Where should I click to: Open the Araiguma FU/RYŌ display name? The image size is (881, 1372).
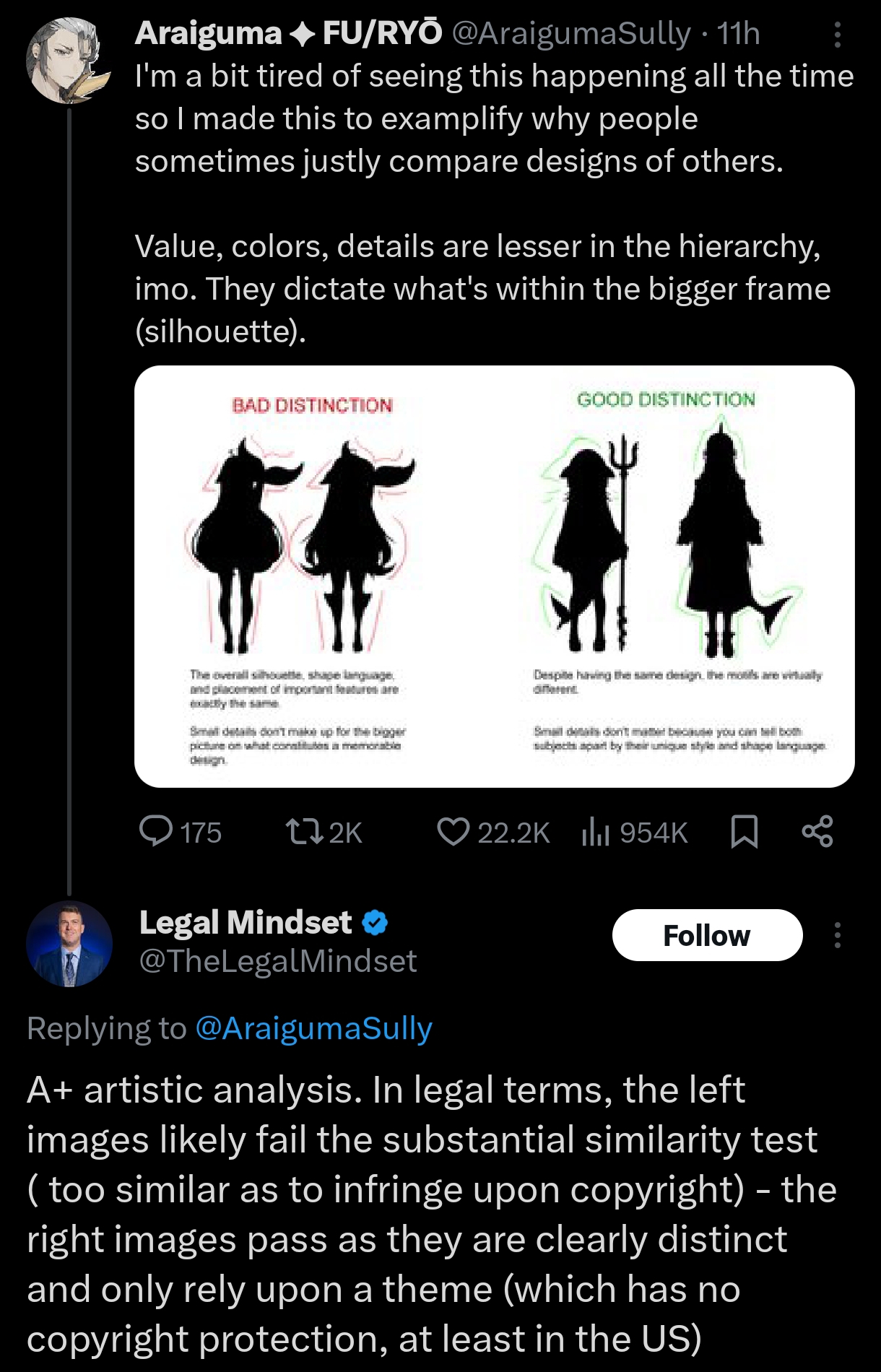(288, 33)
